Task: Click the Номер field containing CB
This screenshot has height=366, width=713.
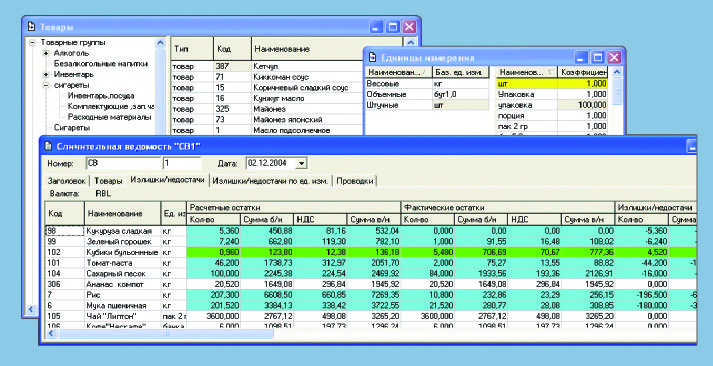Action: click(123, 163)
